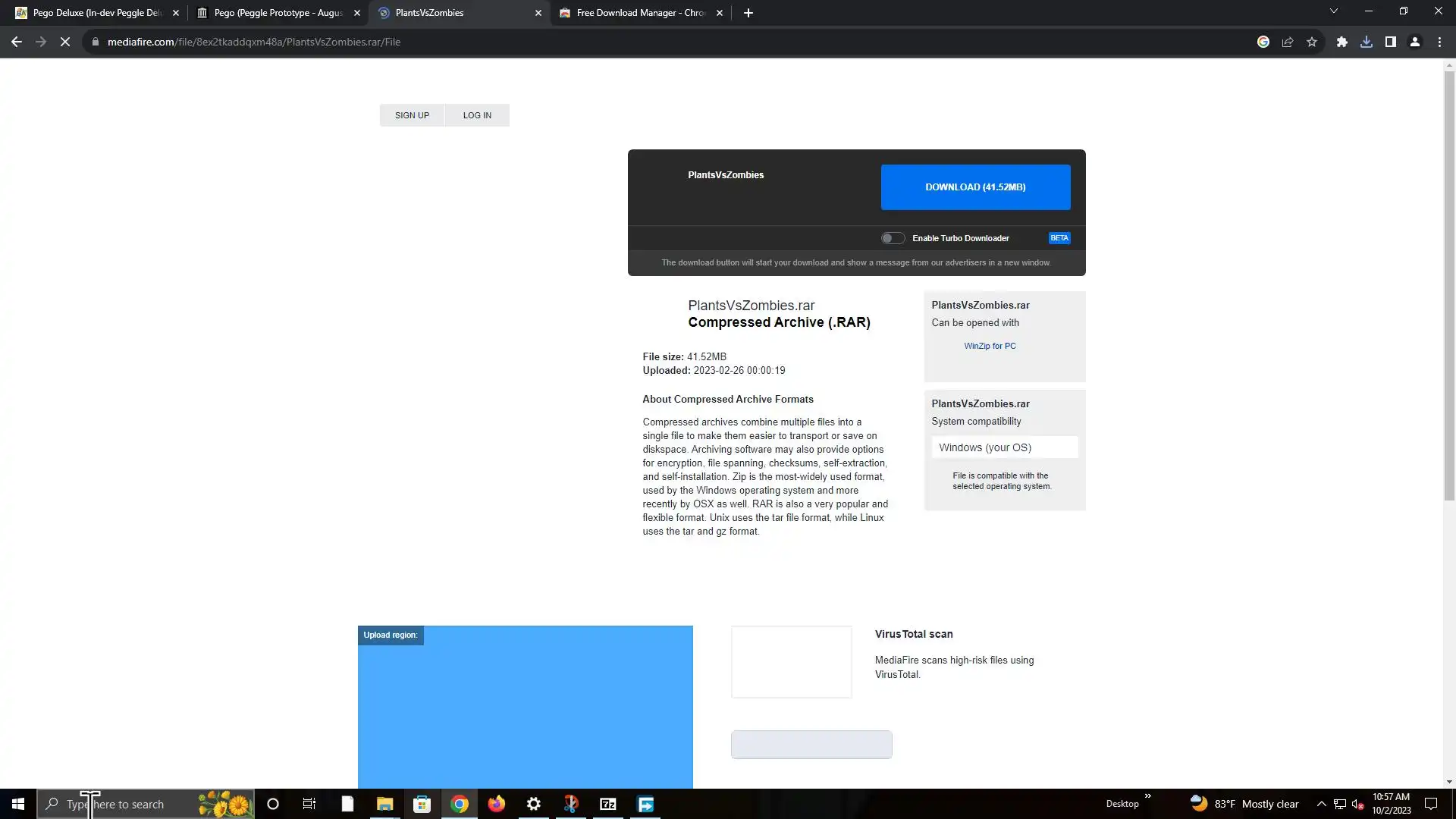Expand Desktop toolbar chevron in taskbar
1456x819 pixels.
pos(1147,796)
